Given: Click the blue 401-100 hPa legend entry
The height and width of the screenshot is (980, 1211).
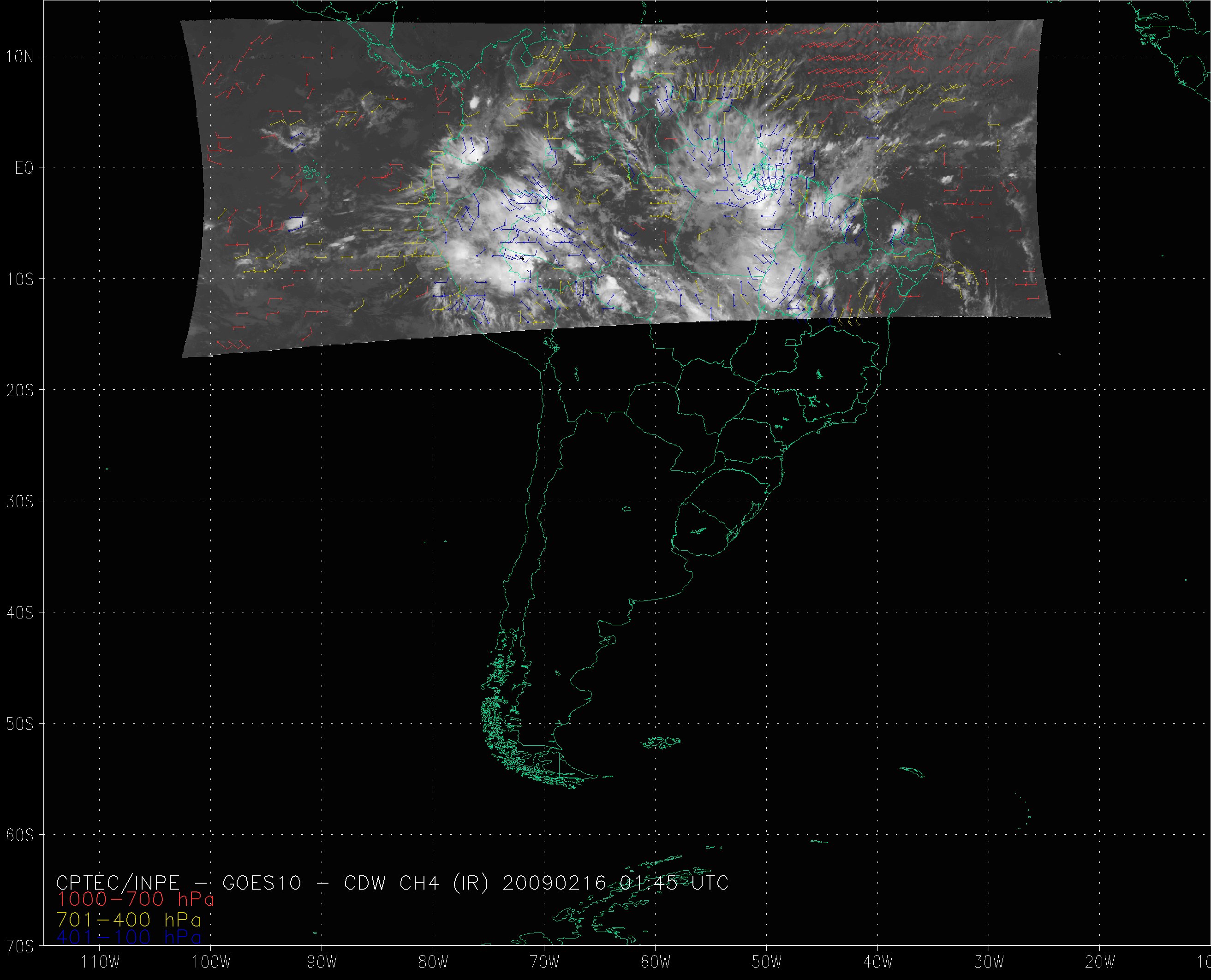Looking at the screenshot, I should click(x=129, y=938).
